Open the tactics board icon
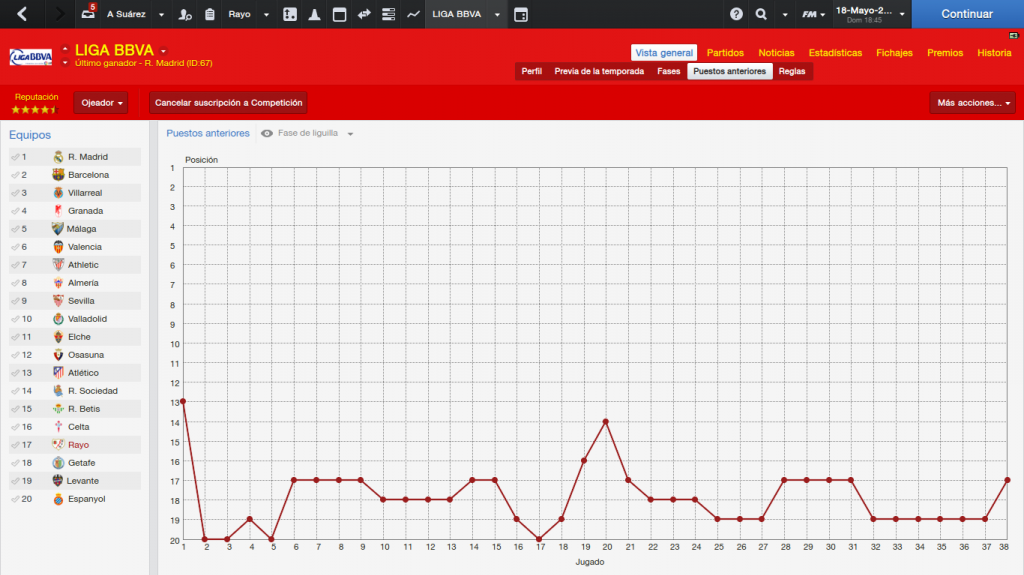This screenshot has height=575, width=1024. tap(290, 14)
